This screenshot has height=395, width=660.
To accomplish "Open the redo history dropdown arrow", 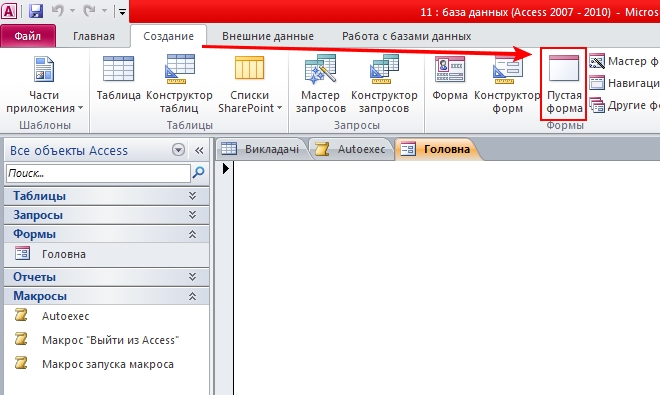I will 104,11.
